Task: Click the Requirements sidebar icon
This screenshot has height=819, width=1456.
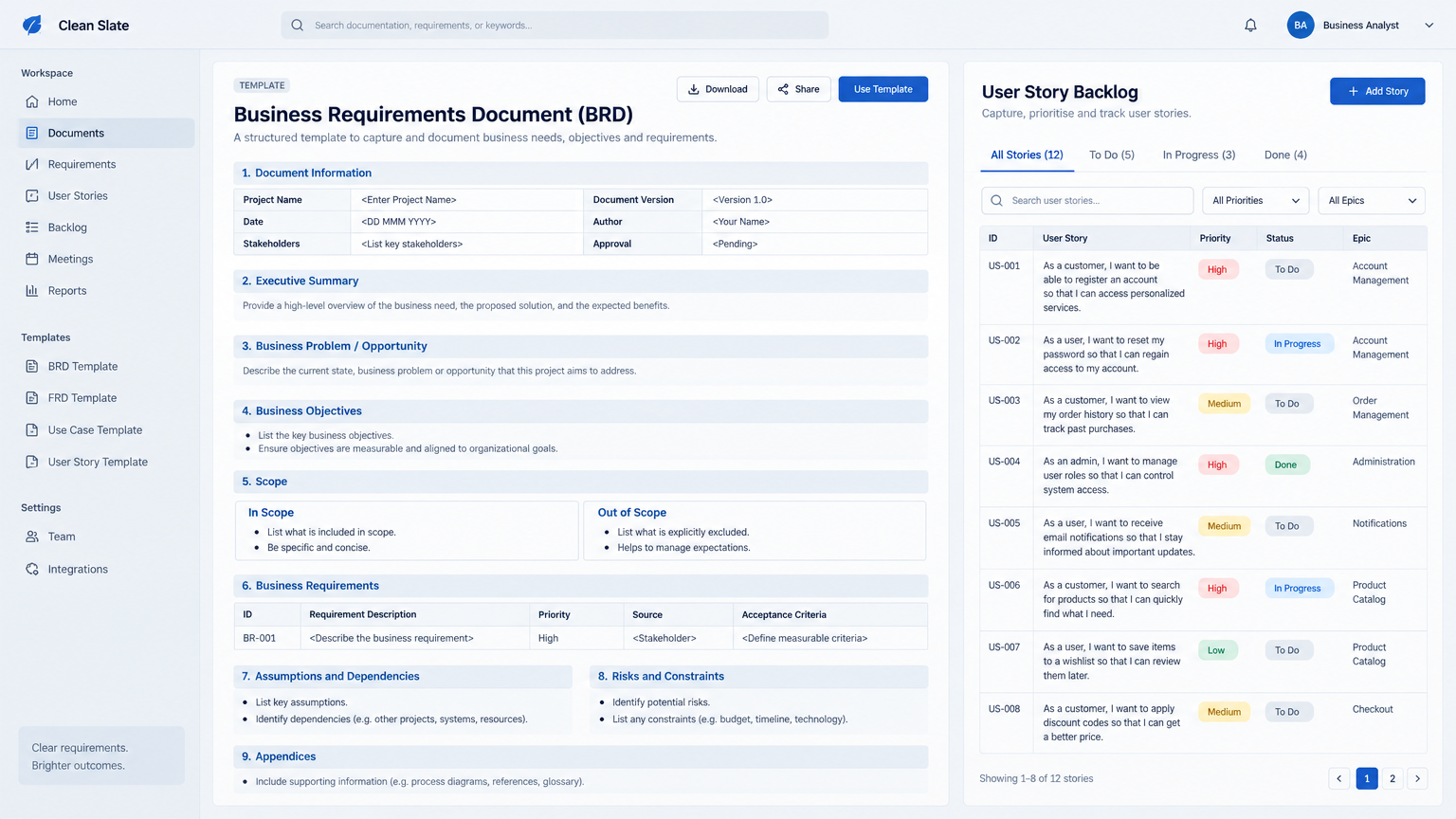Action: click(32, 164)
